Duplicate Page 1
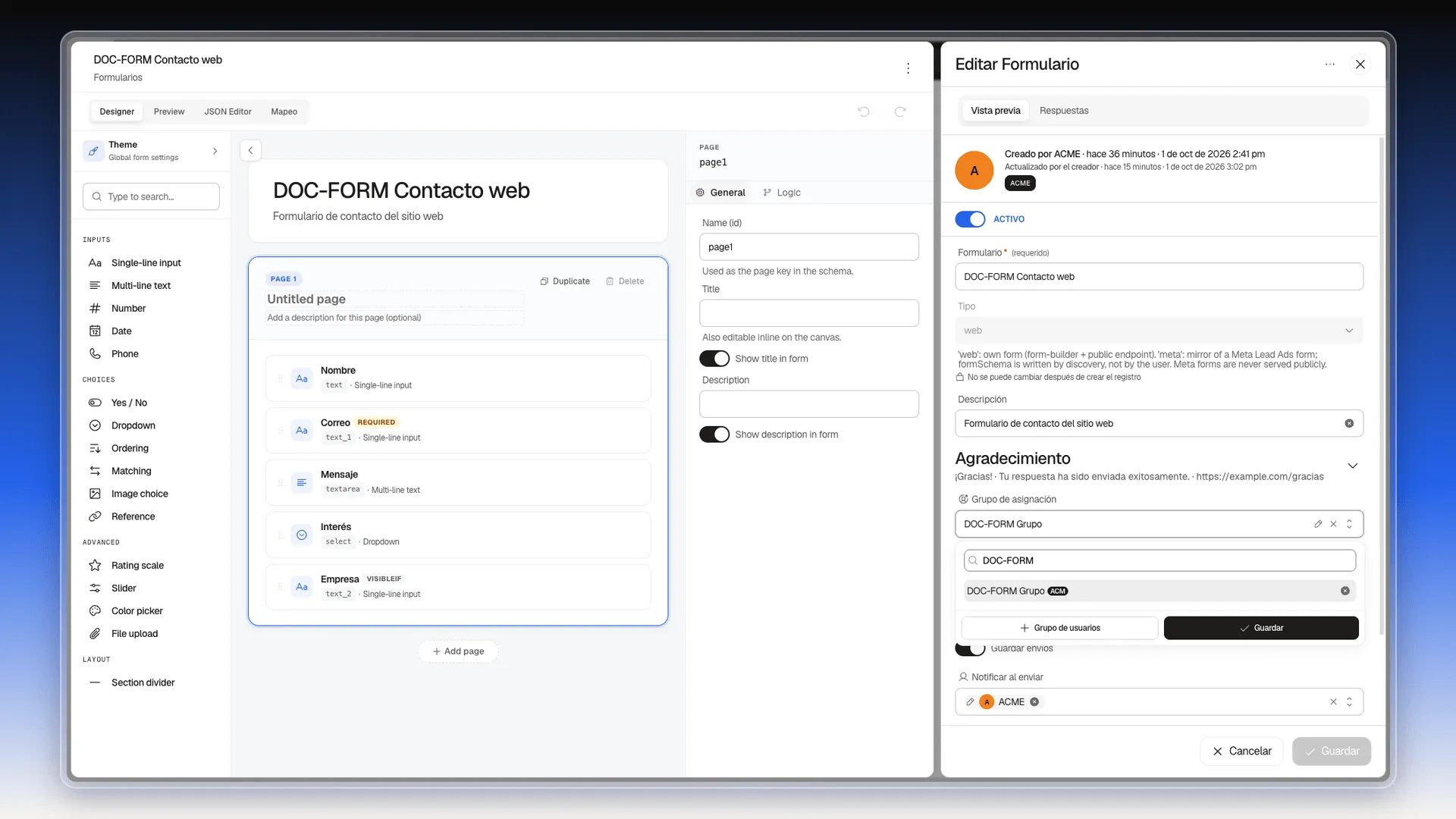 [x=565, y=281]
